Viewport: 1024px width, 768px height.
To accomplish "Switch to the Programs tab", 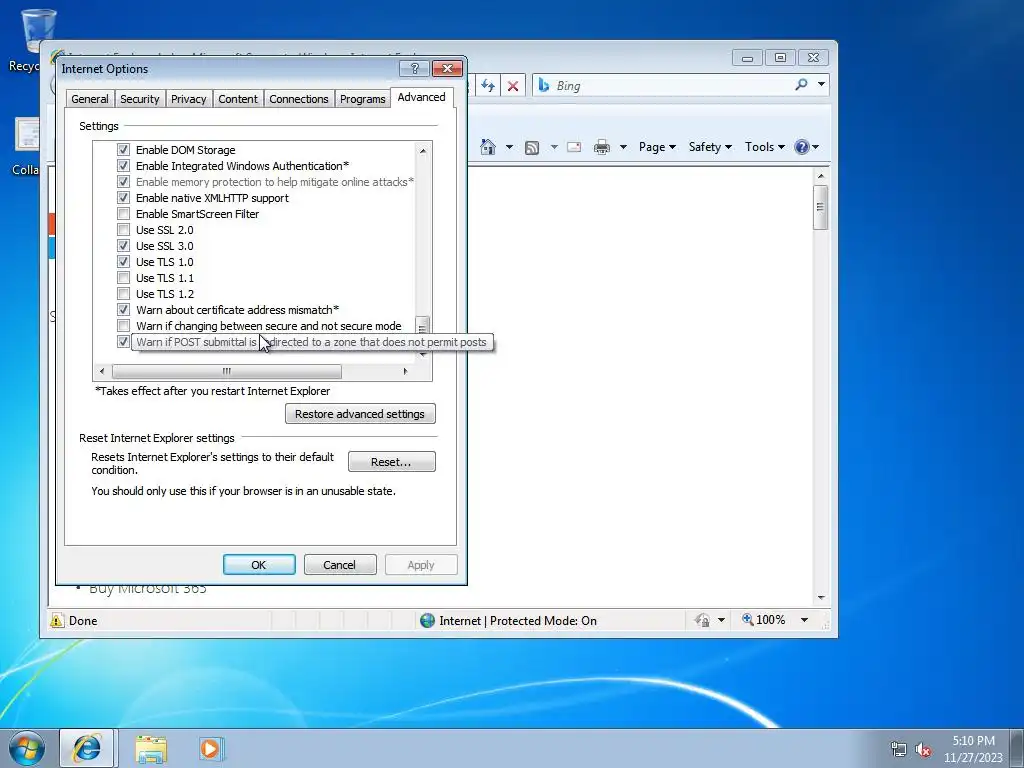I will (x=362, y=99).
